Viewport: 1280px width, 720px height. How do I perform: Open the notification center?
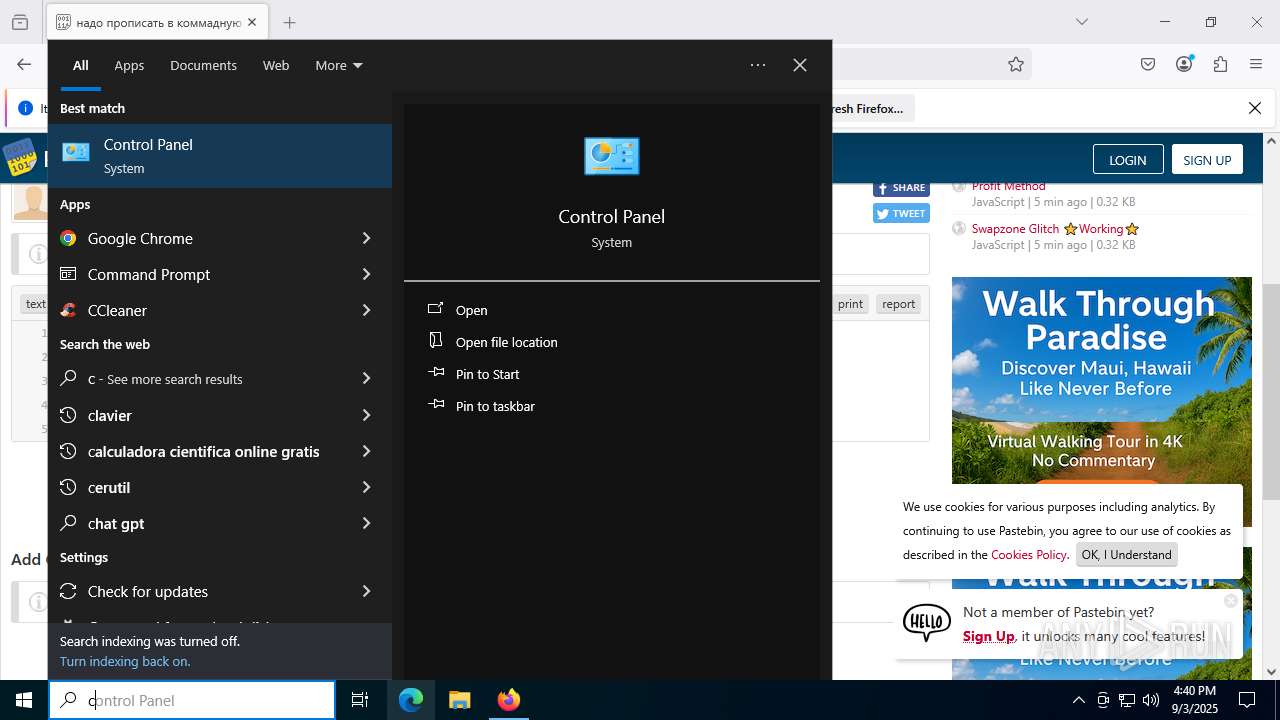tap(1247, 700)
